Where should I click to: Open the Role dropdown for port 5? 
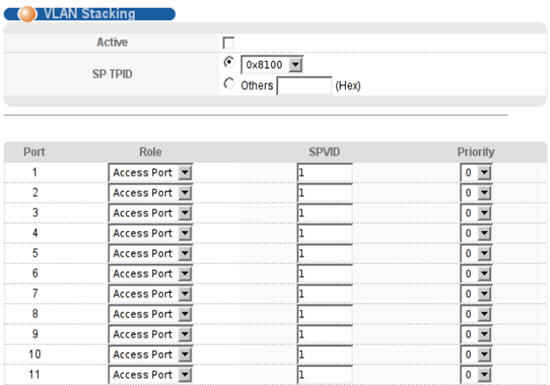[x=150, y=254]
